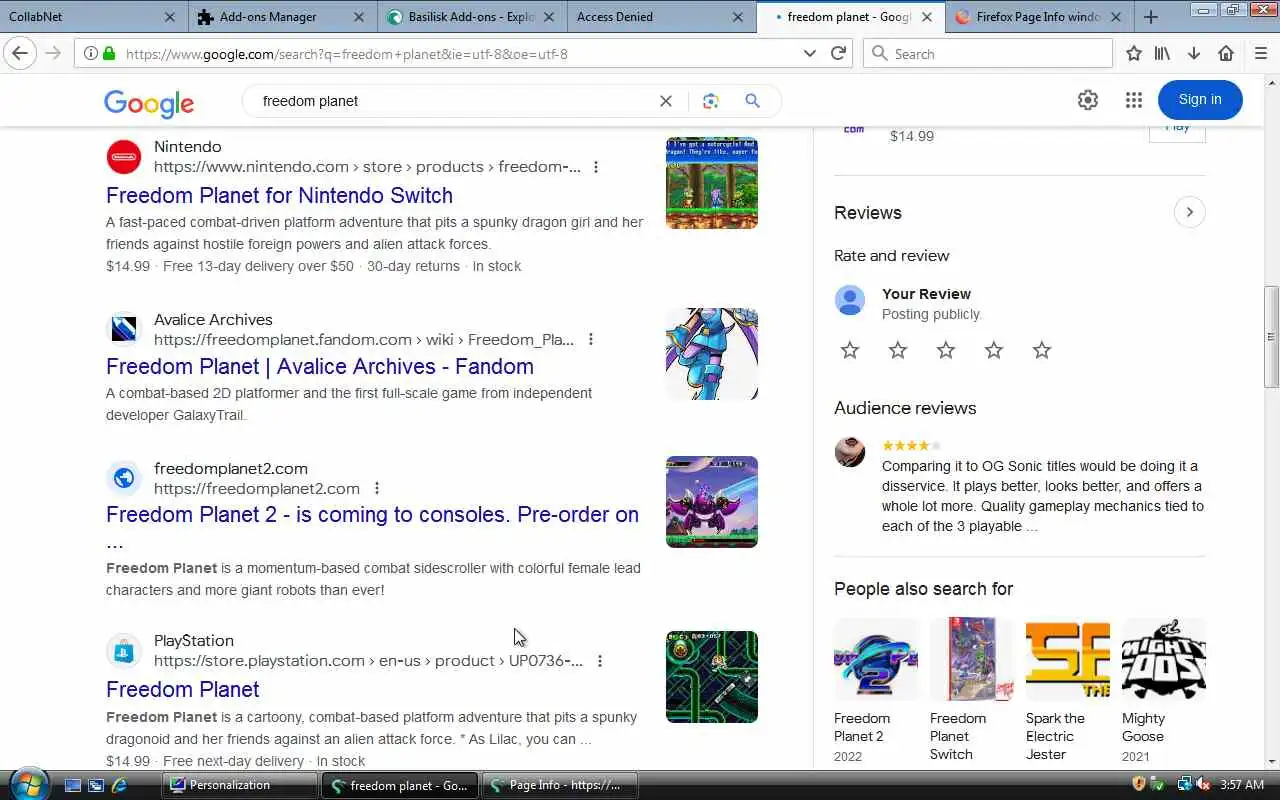Open Freedom Planet for Nintendo Switch link

coord(279,195)
